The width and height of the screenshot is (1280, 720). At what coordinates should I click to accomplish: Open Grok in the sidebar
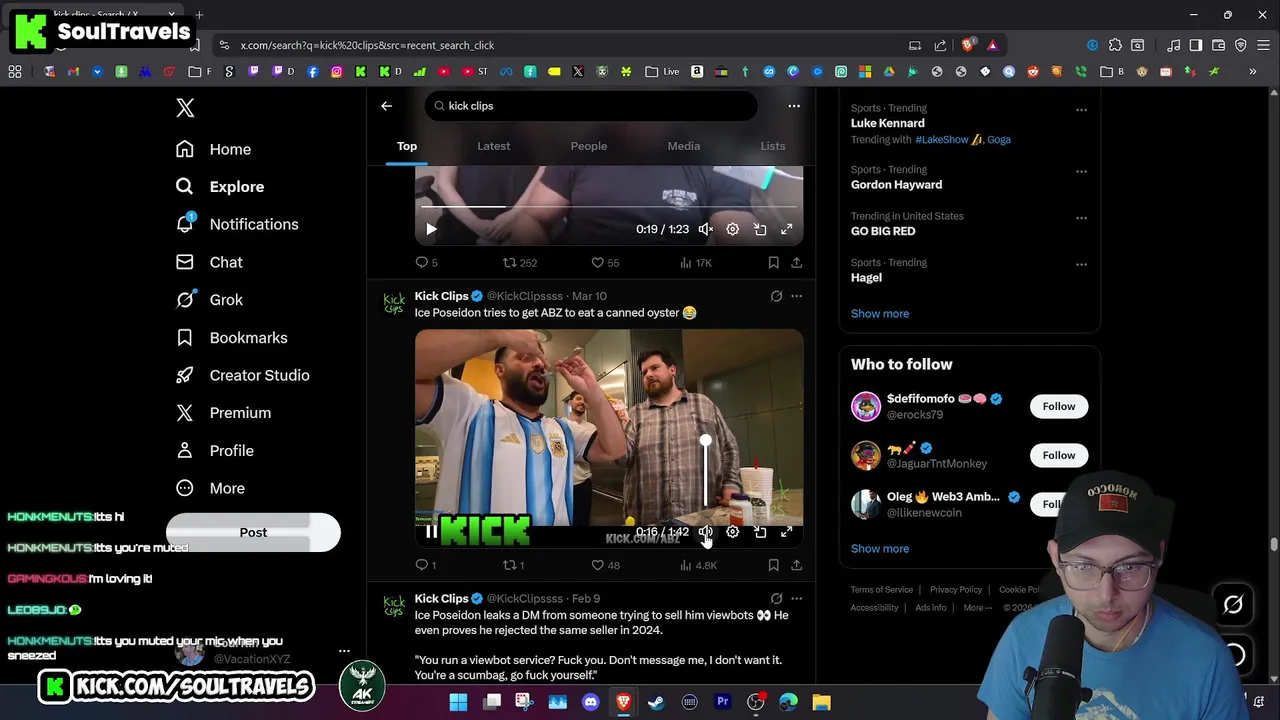pyautogui.click(x=210, y=300)
